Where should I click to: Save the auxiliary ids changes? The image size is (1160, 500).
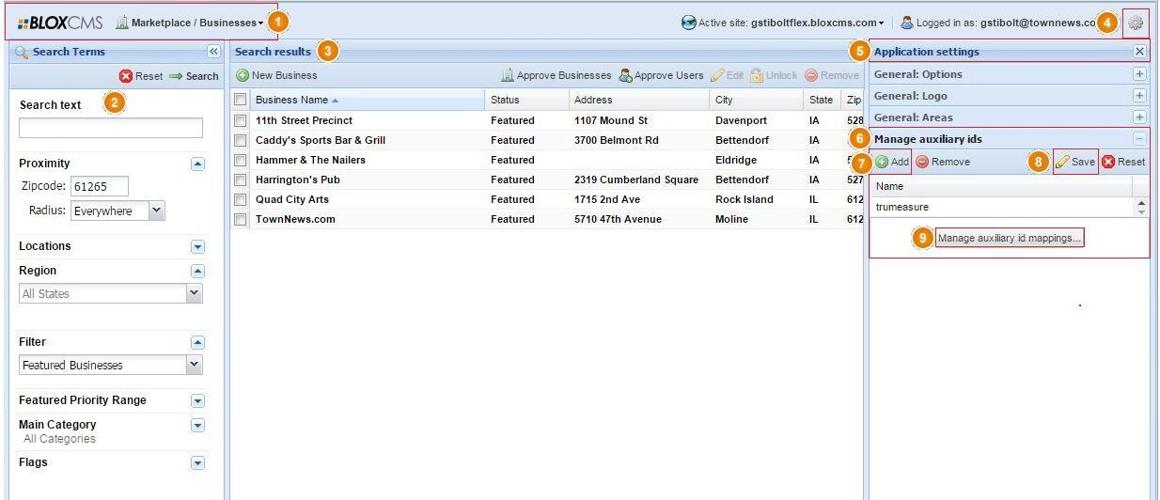click(x=1076, y=161)
